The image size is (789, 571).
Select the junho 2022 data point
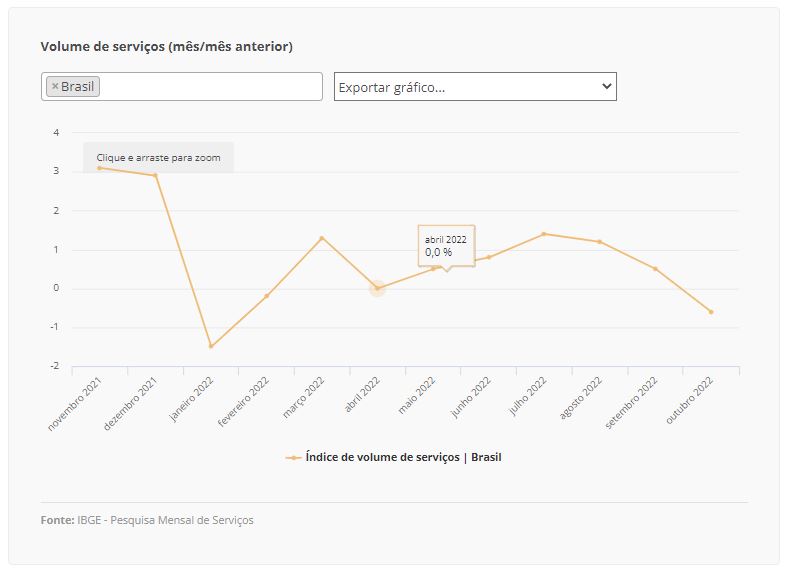(x=488, y=257)
